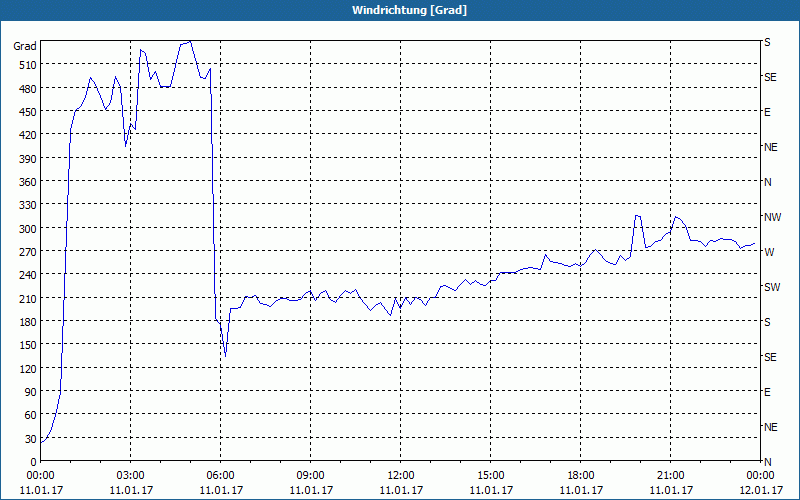The width and height of the screenshot is (800, 500).
Task: Select the W compass direction label
Action: [x=768, y=252]
